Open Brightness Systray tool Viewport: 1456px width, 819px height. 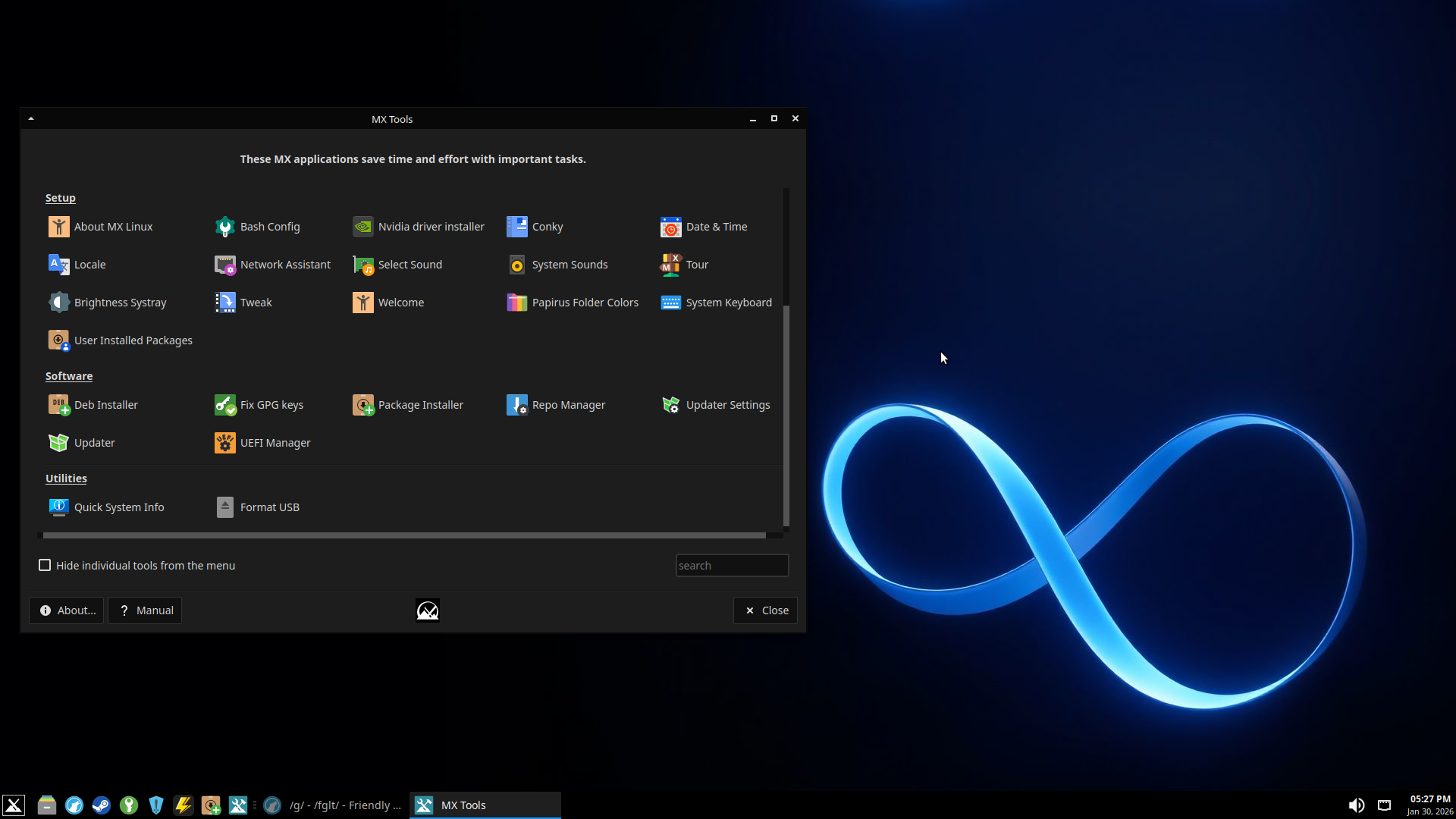click(58, 303)
